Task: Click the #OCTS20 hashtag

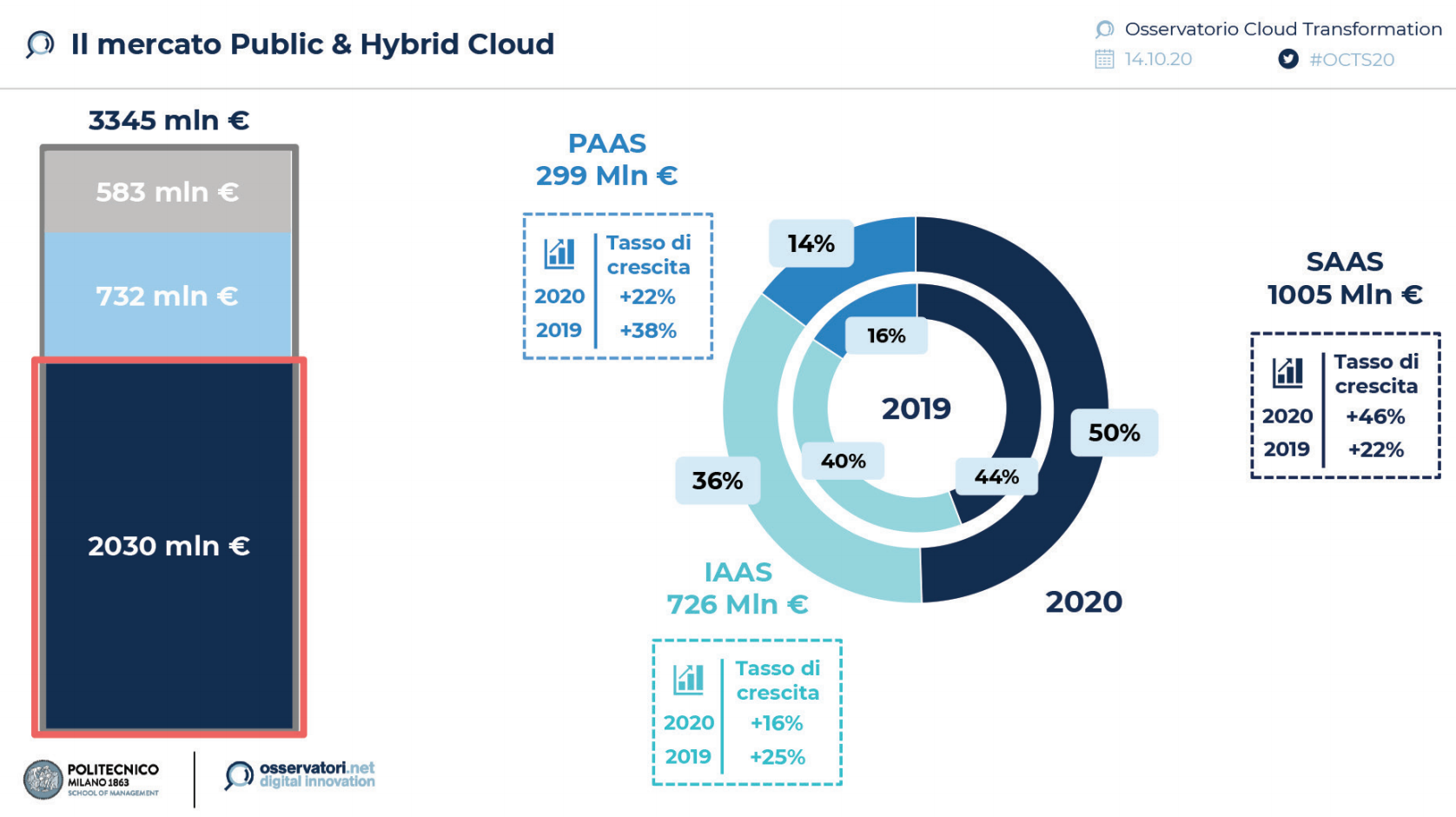Action: coord(1352,60)
